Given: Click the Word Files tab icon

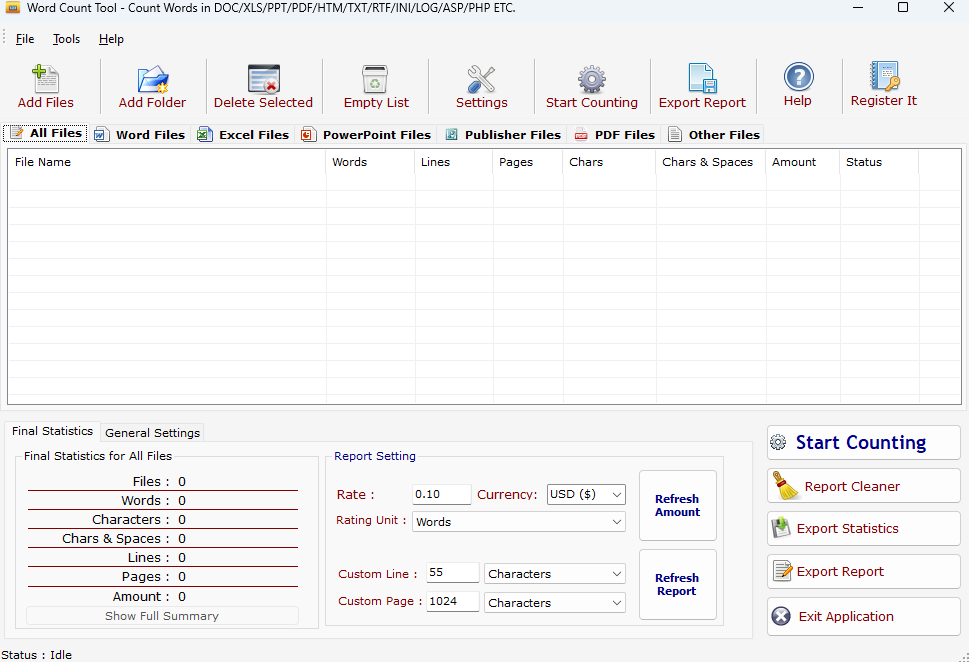Looking at the screenshot, I should coord(102,134).
